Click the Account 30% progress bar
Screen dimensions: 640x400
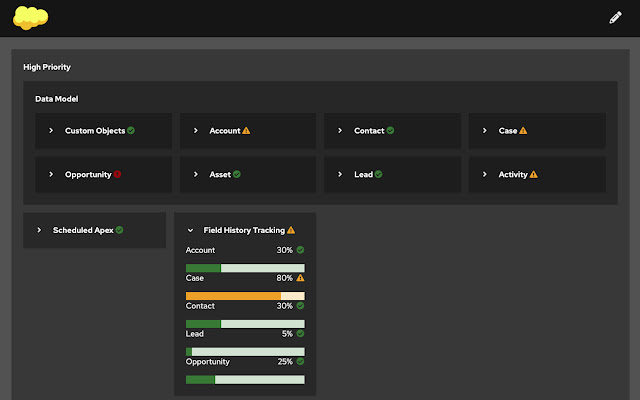point(245,268)
